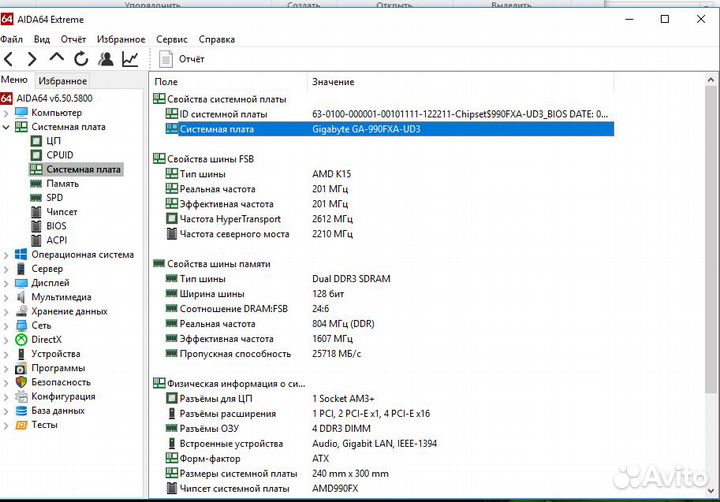The image size is (720, 502).
Task: Collapse the Системная плата parent tree node
Action: point(6,127)
